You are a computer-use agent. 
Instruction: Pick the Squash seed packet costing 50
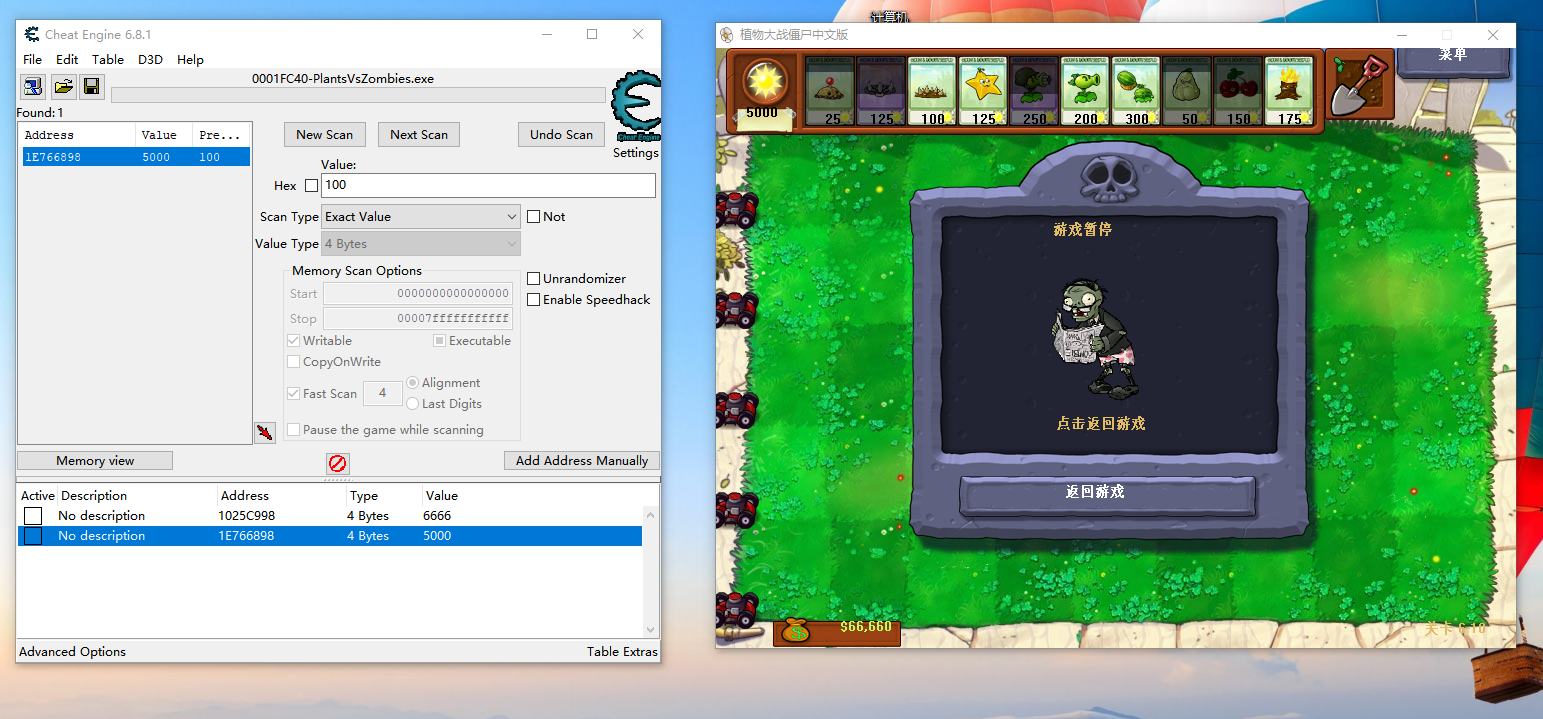coord(1187,91)
